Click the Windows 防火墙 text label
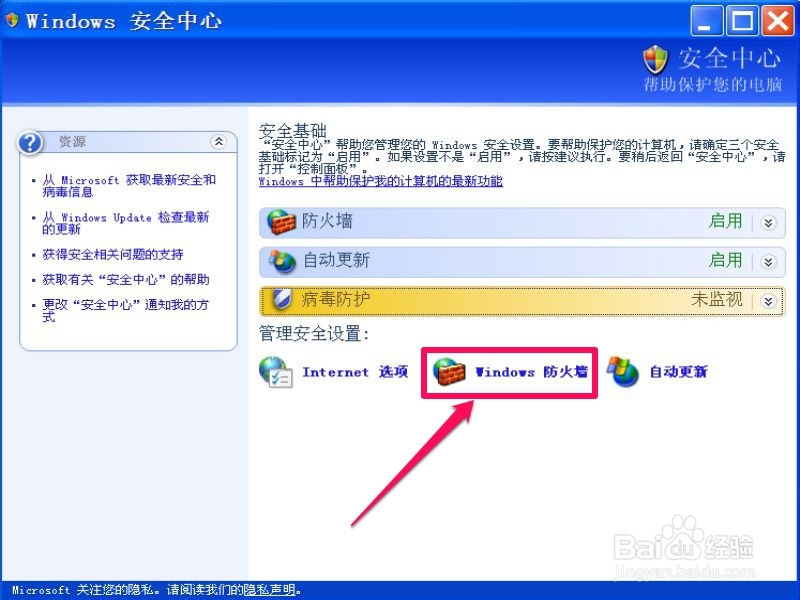800x600 pixels. (531, 372)
